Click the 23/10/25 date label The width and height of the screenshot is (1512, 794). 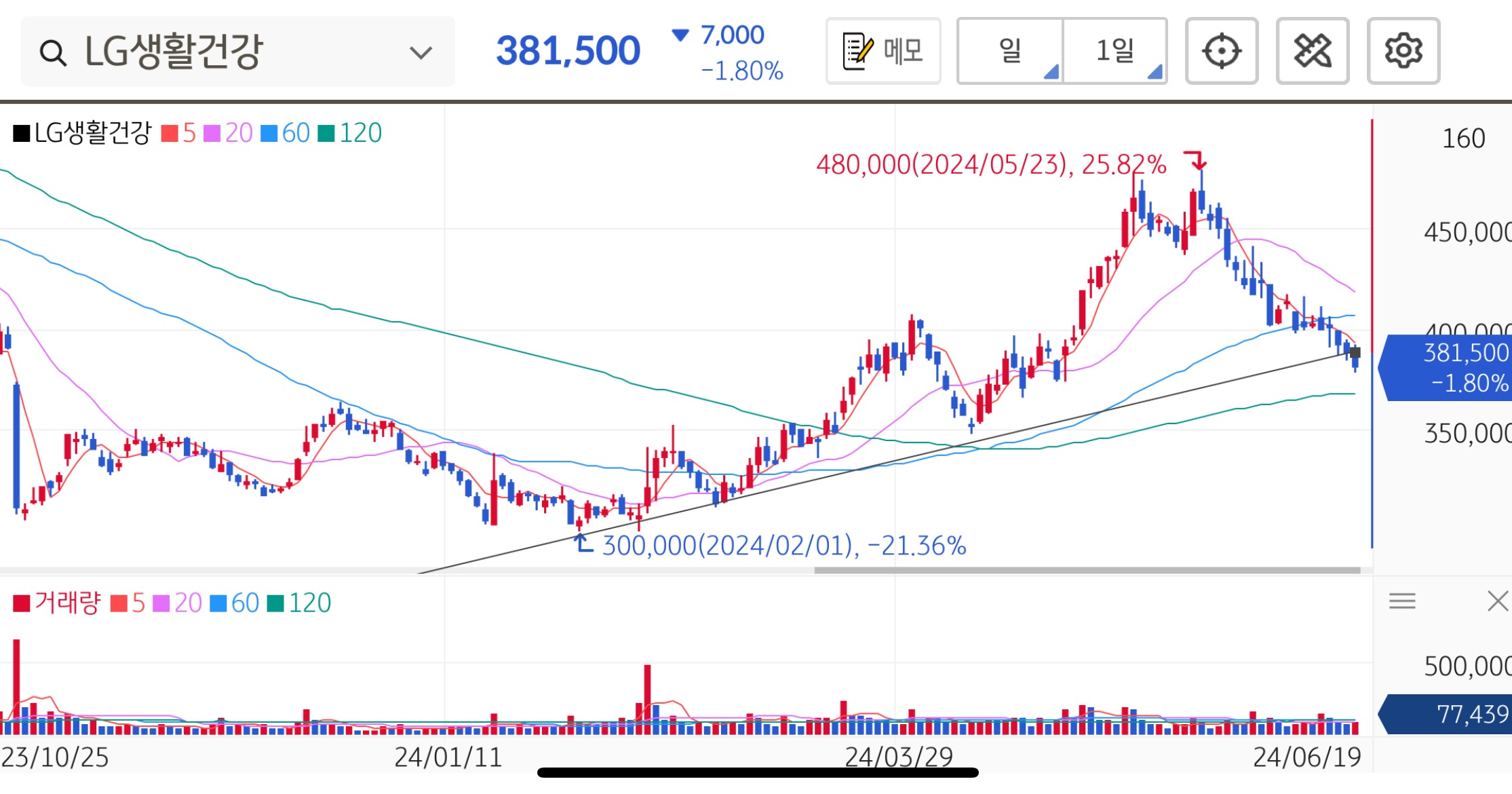pyautogui.click(x=55, y=757)
